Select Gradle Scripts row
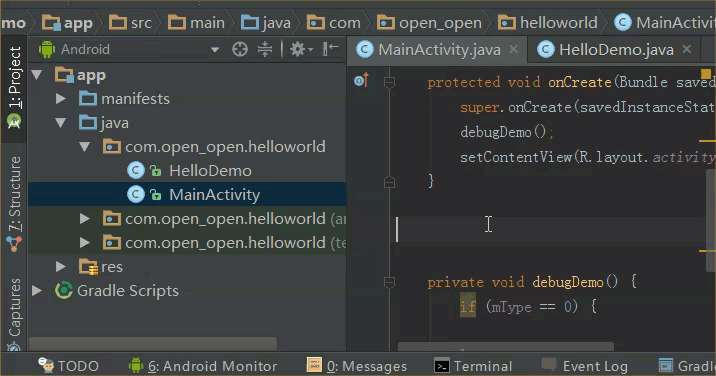The width and height of the screenshot is (716, 376). pos(187,290)
